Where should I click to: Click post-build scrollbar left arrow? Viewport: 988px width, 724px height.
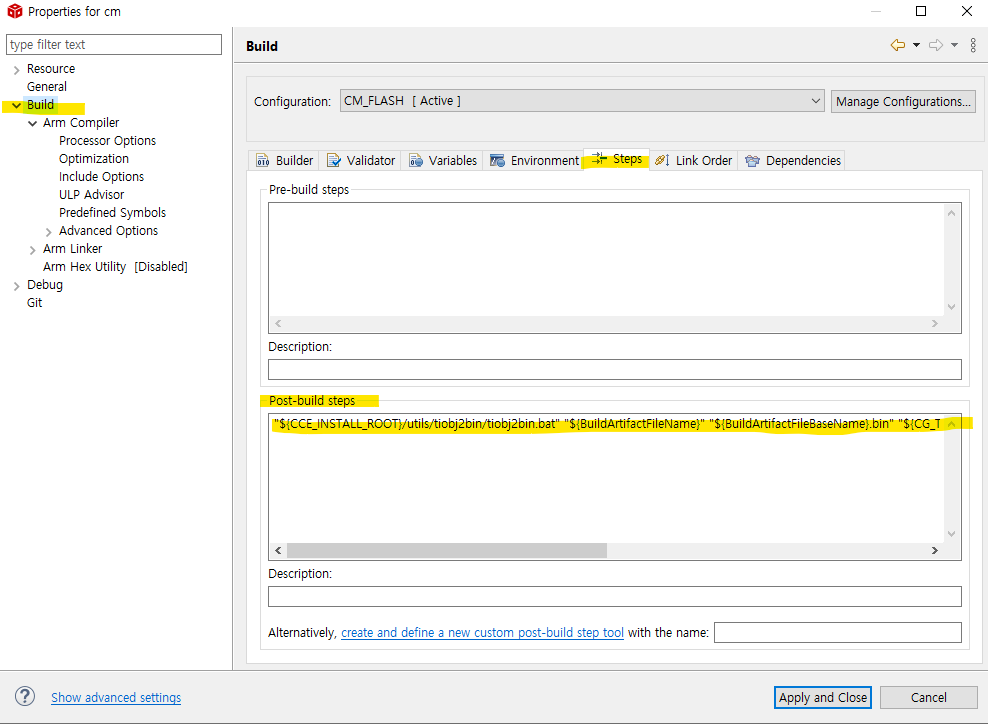[278, 551]
